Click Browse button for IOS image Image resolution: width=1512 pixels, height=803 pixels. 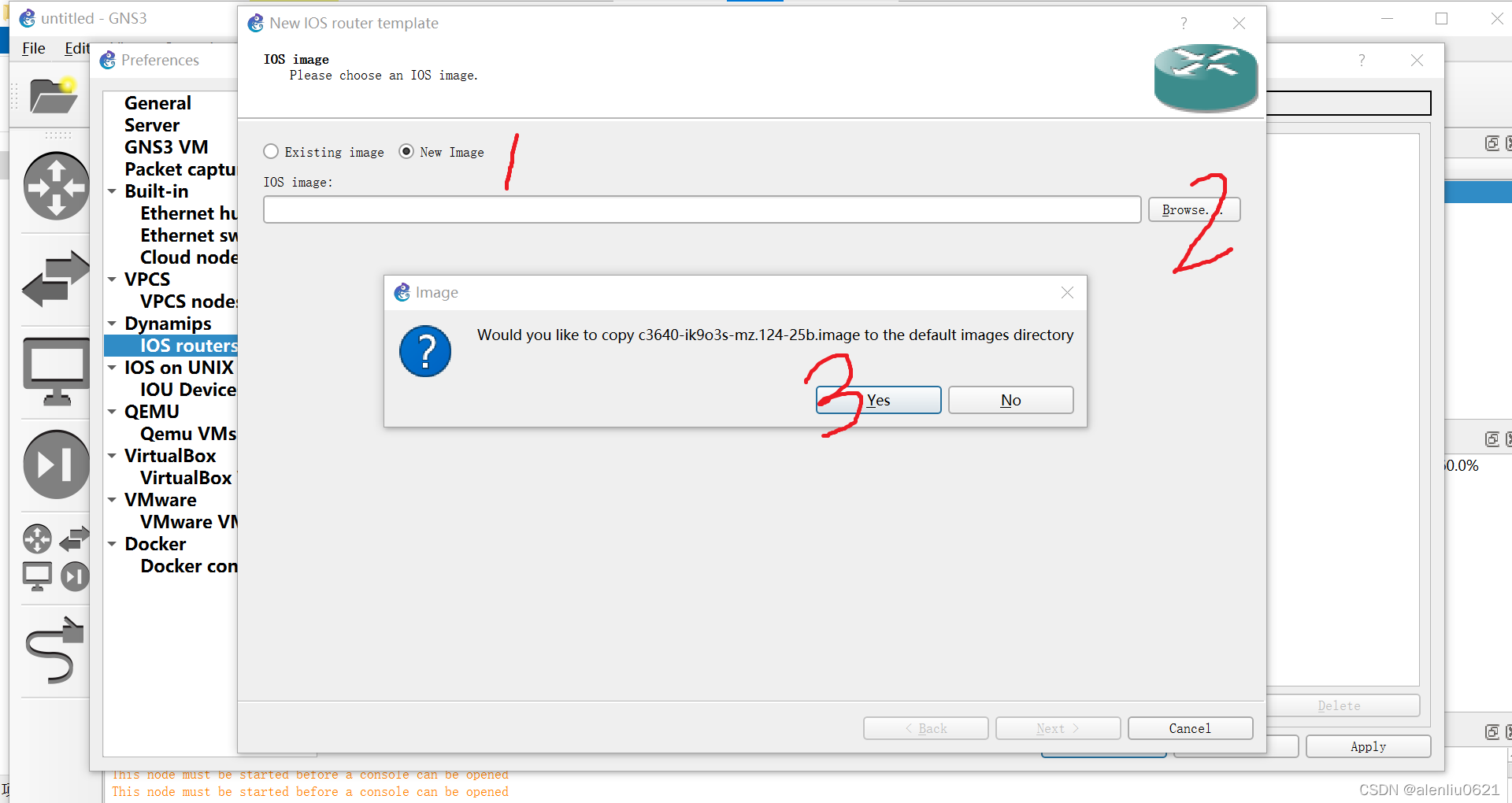1194,209
